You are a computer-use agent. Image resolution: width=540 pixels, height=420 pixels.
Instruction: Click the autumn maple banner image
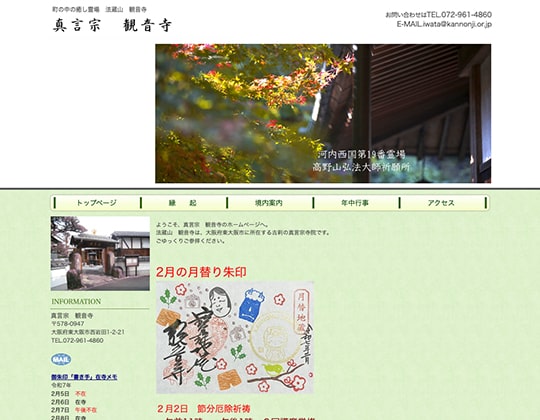click(323, 113)
